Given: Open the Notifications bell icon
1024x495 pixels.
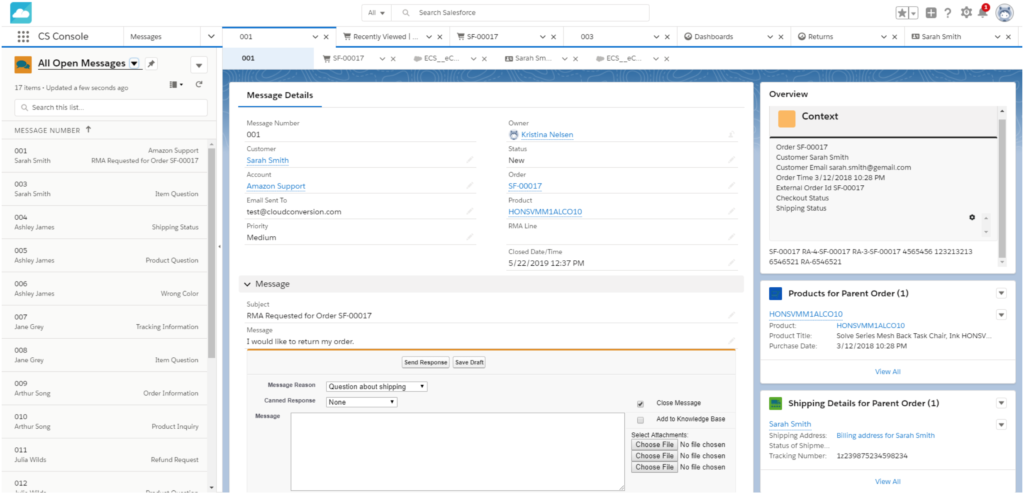Looking at the screenshot, I should pyautogui.click(x=983, y=12).
